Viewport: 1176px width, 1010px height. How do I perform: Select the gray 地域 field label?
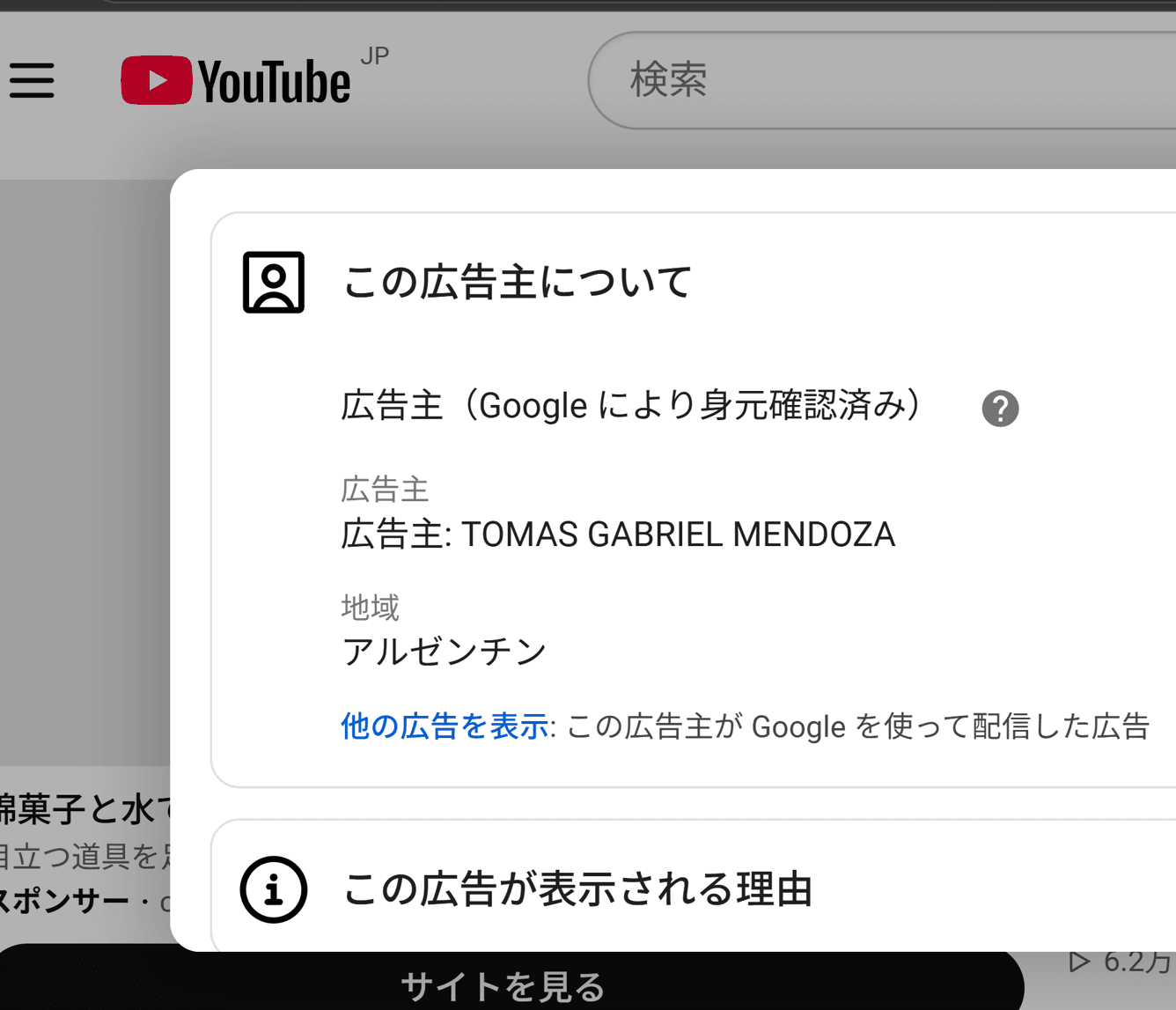(x=370, y=607)
